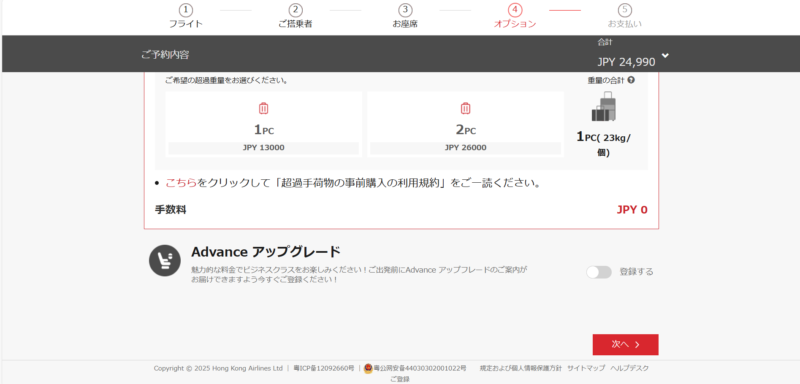
Task: Click the 1PC( 23kg/個) weight total
Action: 604,144
